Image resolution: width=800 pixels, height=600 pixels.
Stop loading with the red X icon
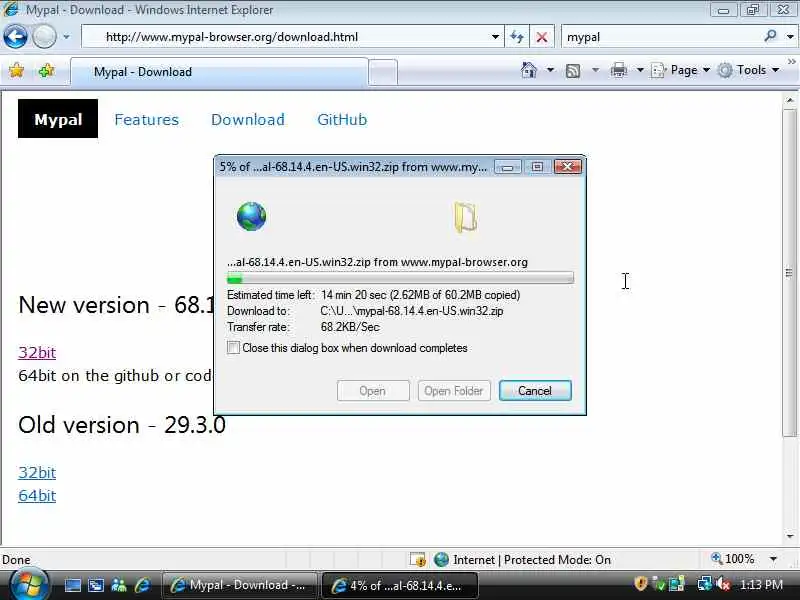[x=542, y=37]
